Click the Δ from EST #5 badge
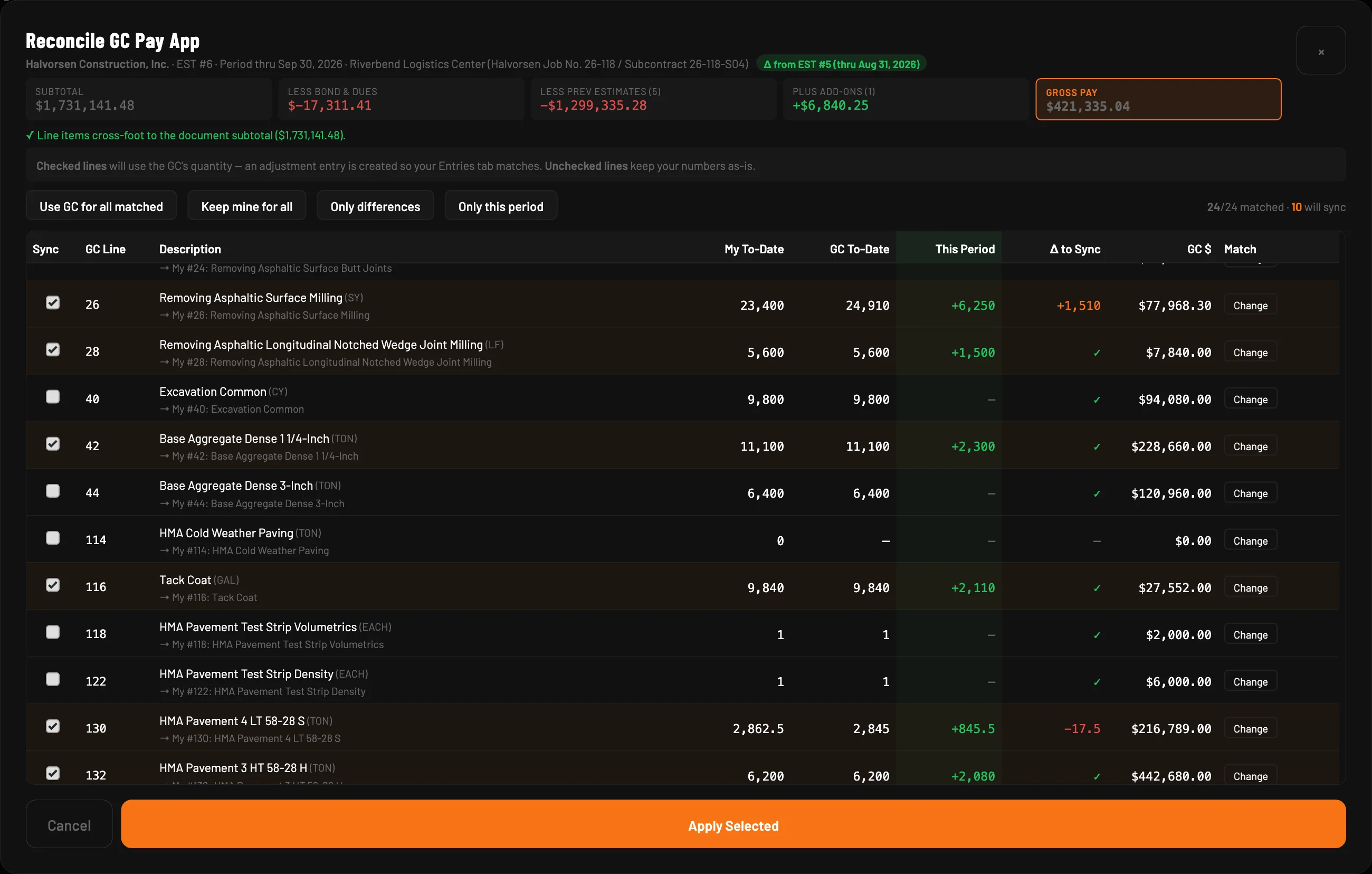Image resolution: width=1372 pixels, height=874 pixels. 842,64
